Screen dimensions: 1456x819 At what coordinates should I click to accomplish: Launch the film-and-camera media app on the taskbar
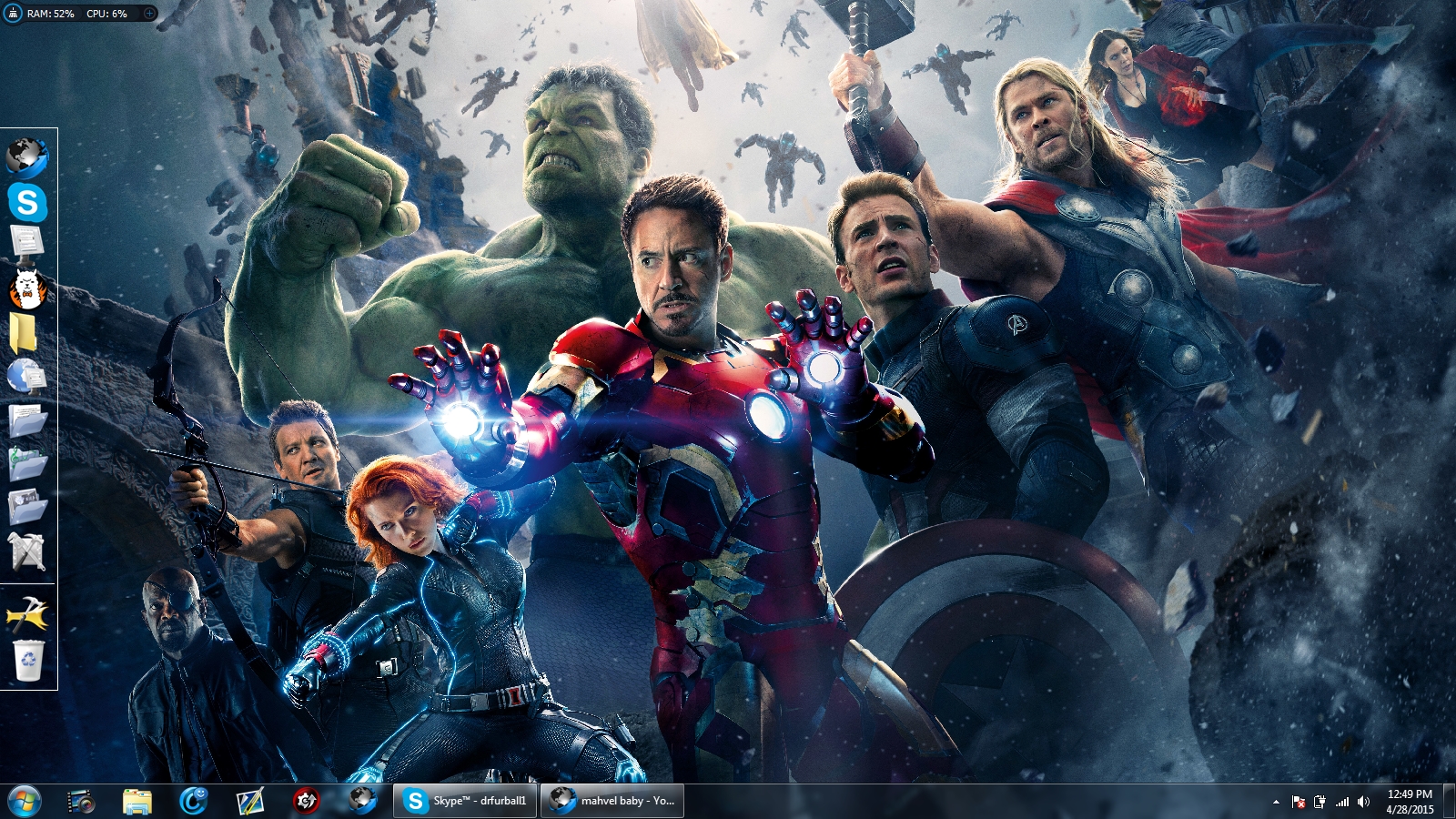[82, 801]
